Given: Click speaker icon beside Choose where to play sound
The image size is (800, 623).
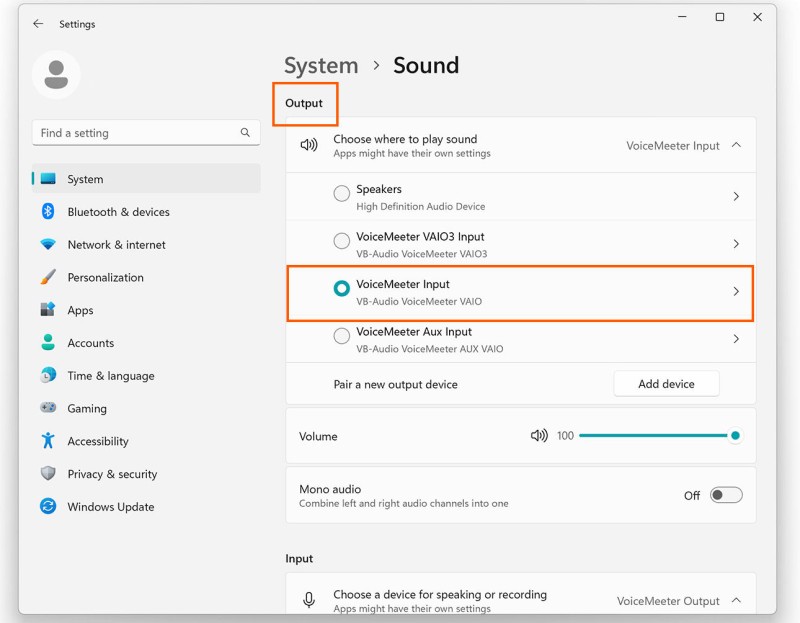Looking at the screenshot, I should tap(309, 145).
